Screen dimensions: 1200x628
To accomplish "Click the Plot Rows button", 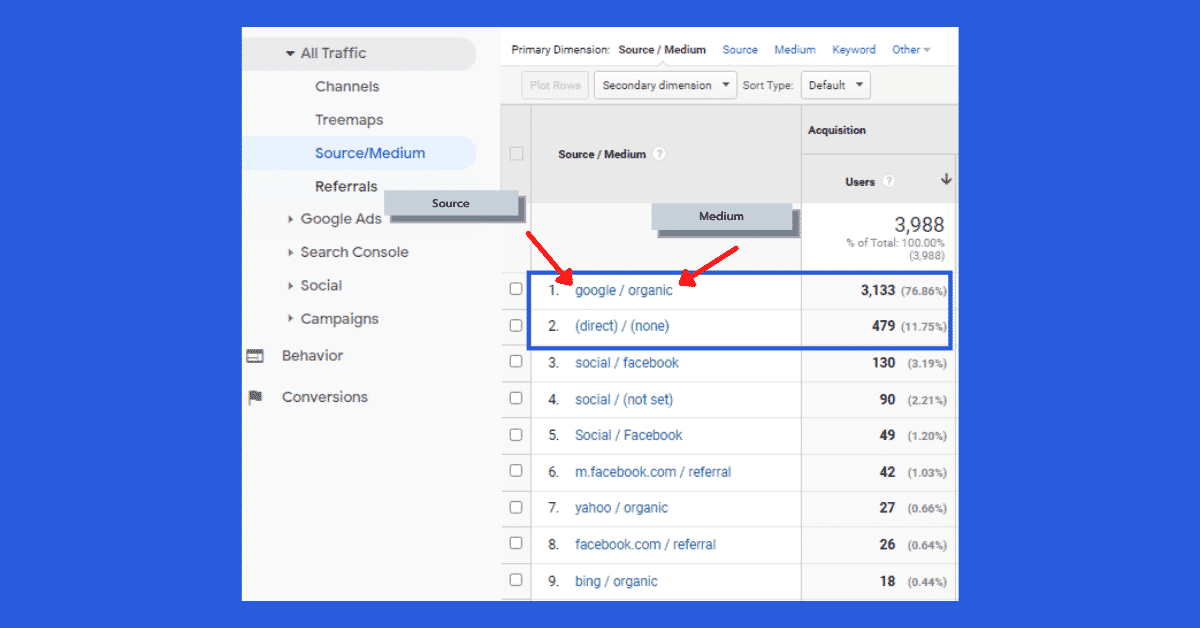I will (x=555, y=85).
